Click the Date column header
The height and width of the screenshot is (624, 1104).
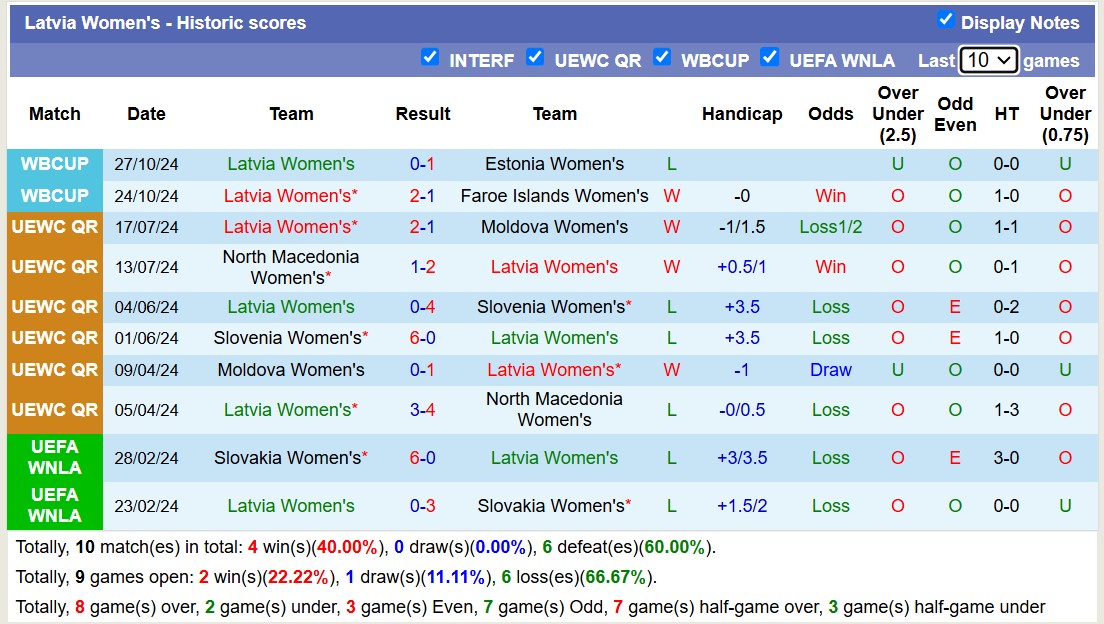146,114
